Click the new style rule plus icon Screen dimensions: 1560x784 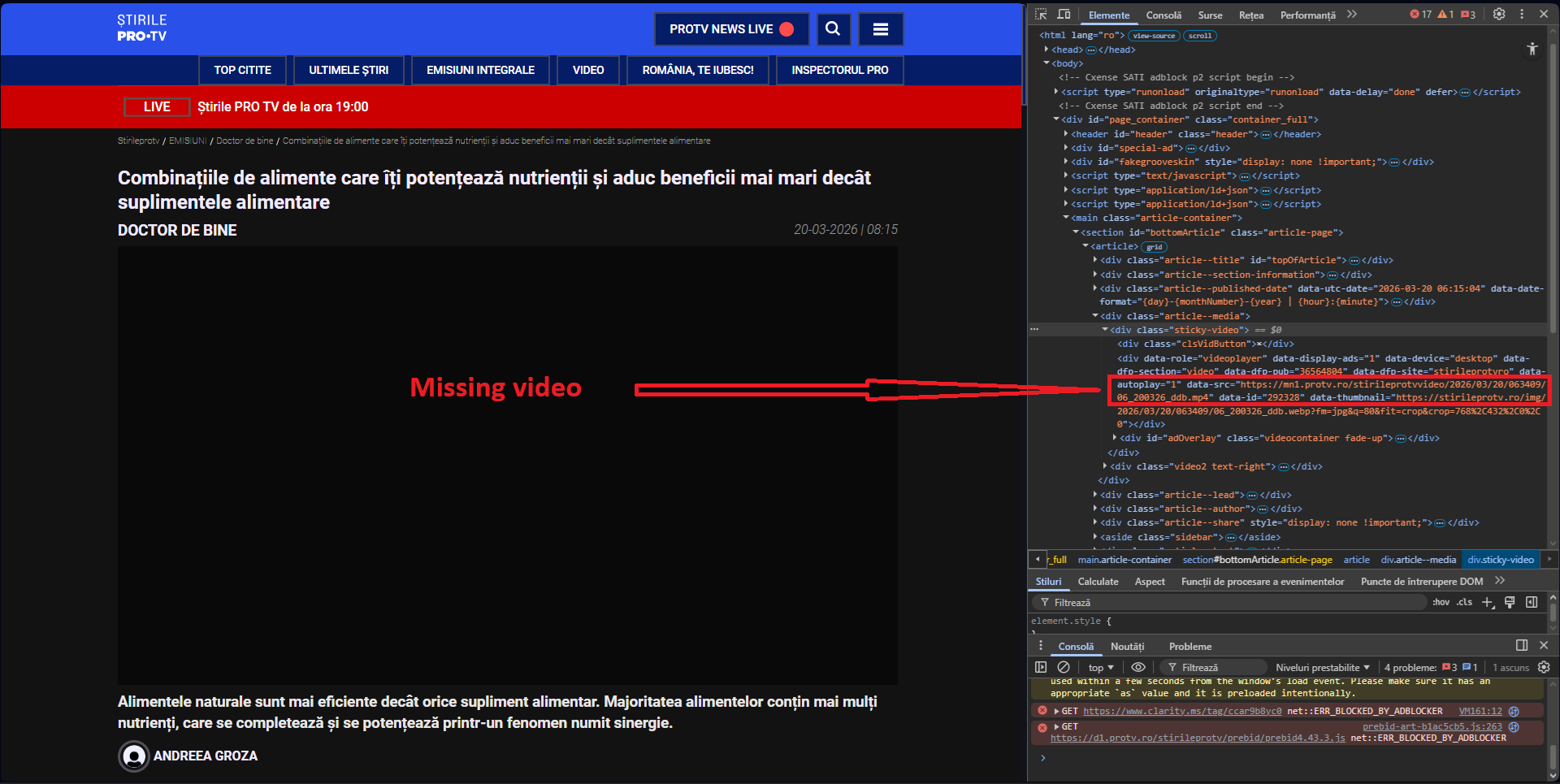[x=1487, y=602]
